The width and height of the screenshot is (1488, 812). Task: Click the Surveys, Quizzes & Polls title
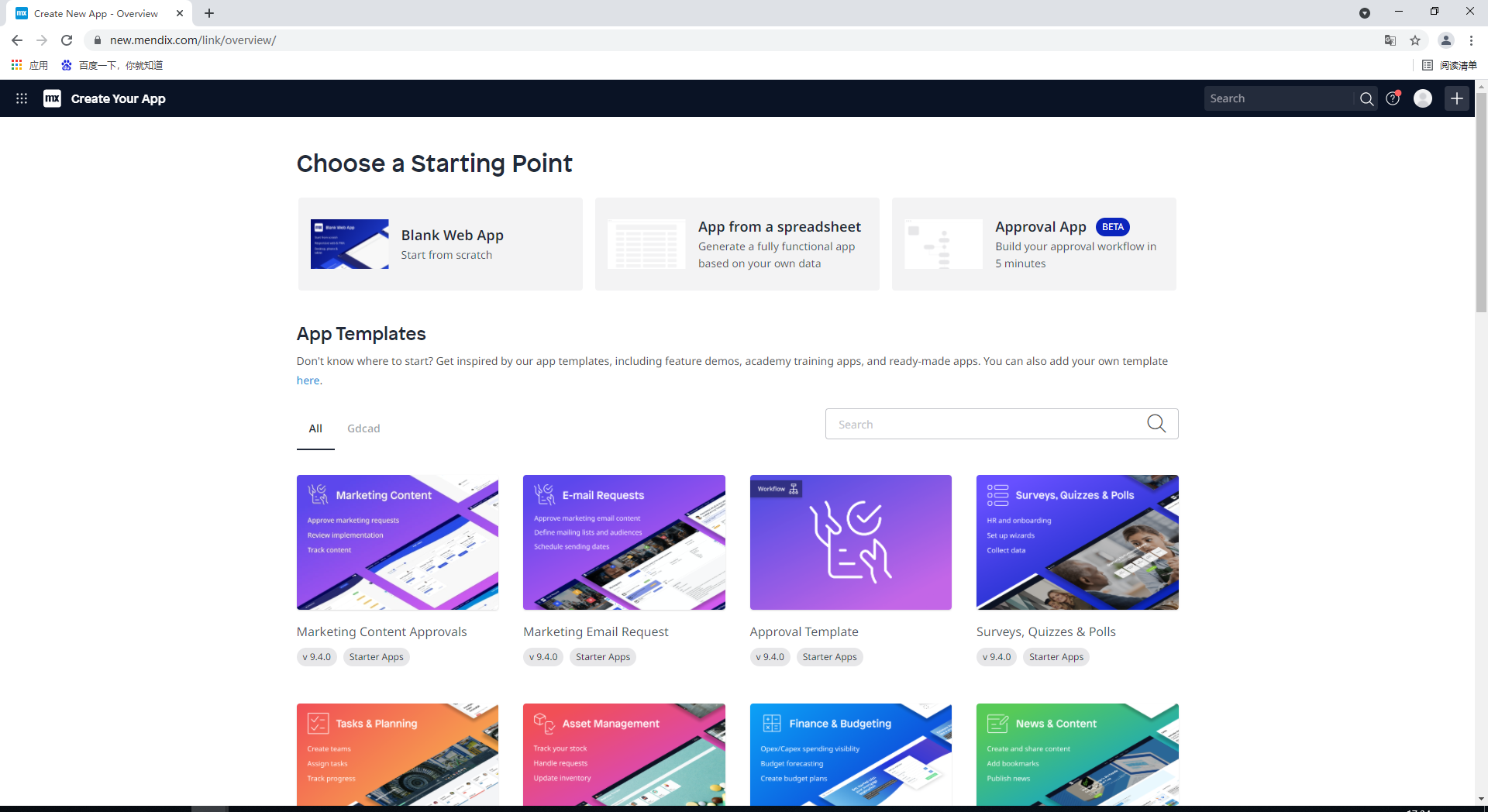click(x=1045, y=631)
